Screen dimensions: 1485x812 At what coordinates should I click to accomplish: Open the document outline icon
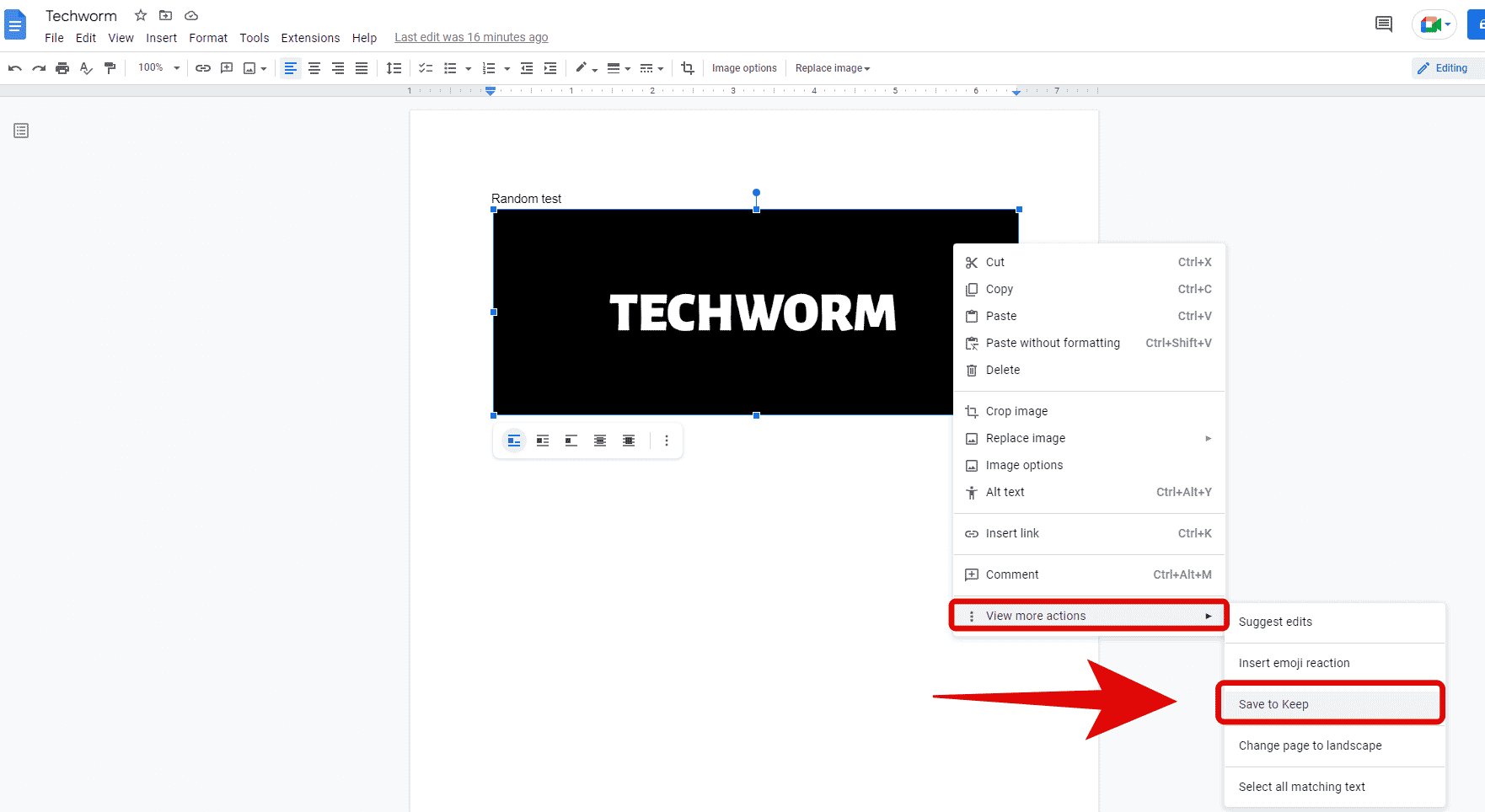[21, 131]
